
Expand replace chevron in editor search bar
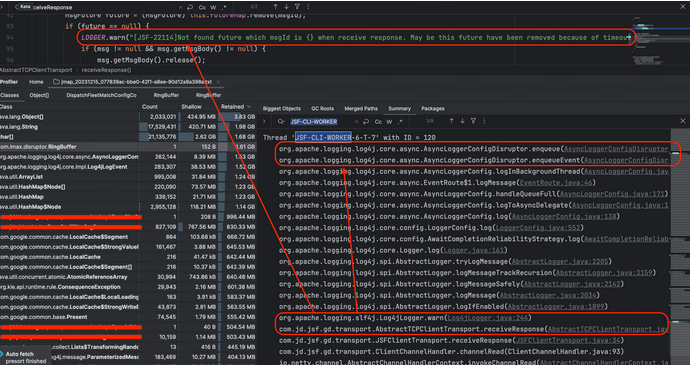click(x=3, y=7)
